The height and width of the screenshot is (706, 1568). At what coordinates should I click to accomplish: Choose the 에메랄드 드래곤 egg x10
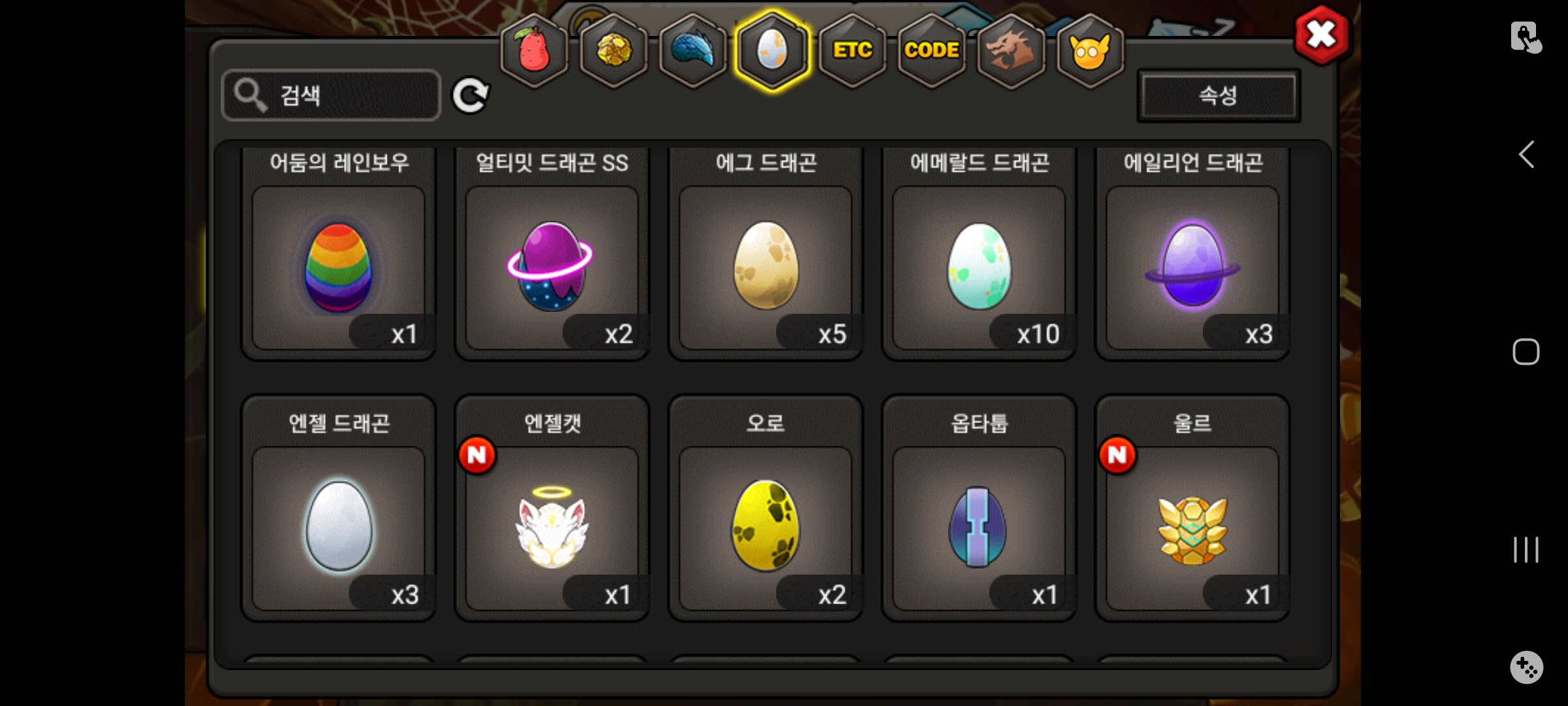point(979,252)
